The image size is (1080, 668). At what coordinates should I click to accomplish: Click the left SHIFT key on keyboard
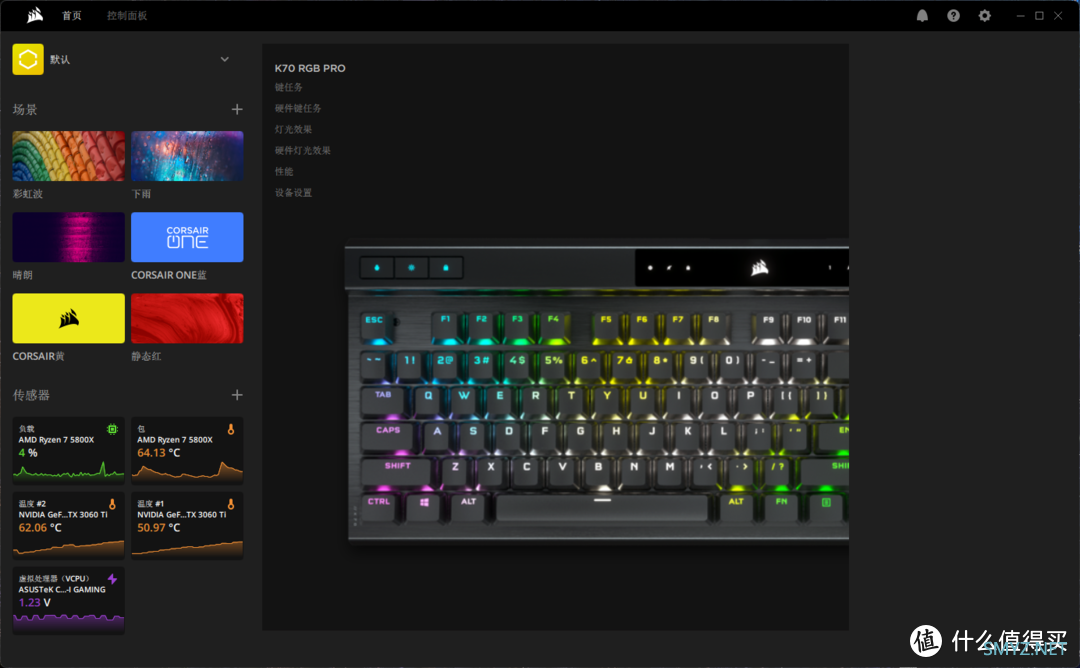click(x=397, y=471)
